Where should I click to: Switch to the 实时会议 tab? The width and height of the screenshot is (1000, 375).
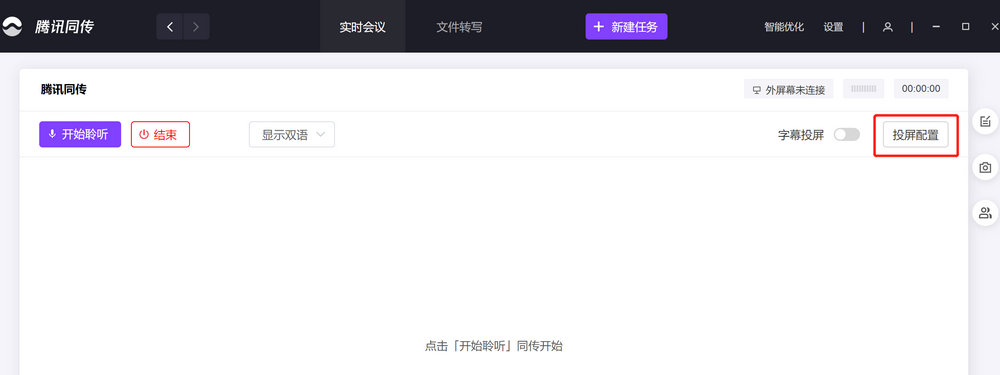coord(362,27)
